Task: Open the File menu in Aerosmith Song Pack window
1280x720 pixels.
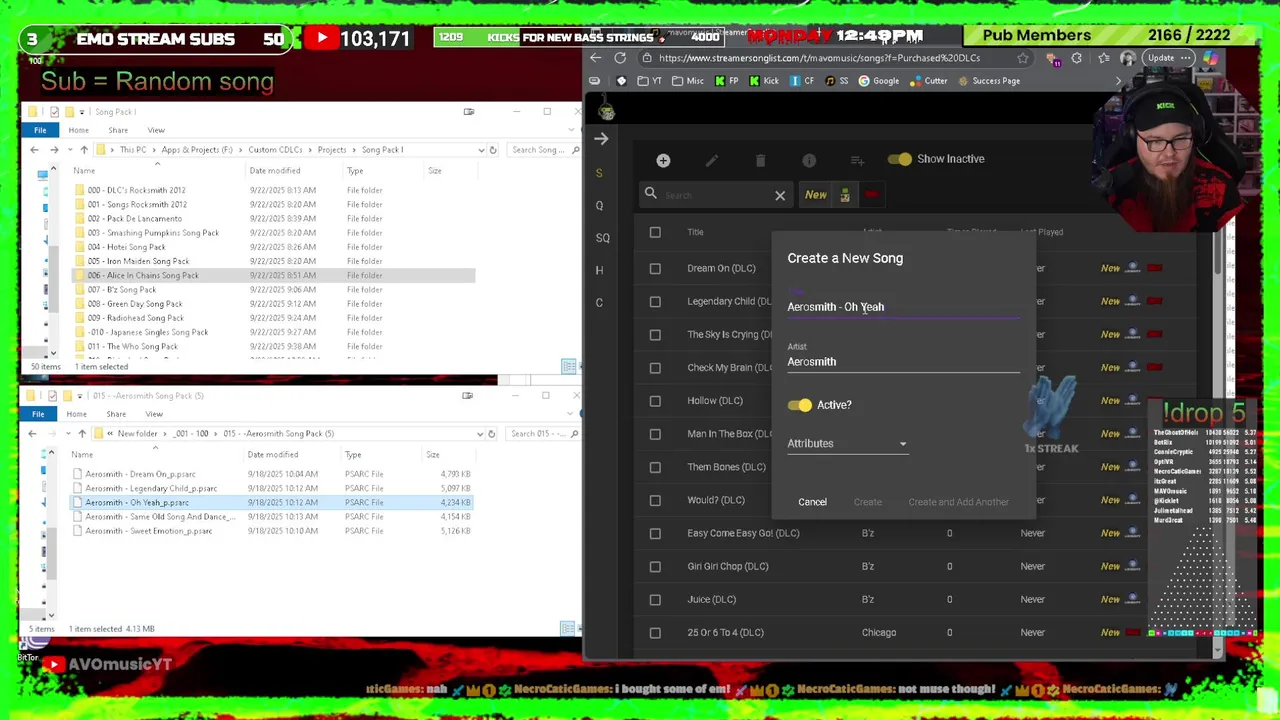Action: pyautogui.click(x=38, y=414)
